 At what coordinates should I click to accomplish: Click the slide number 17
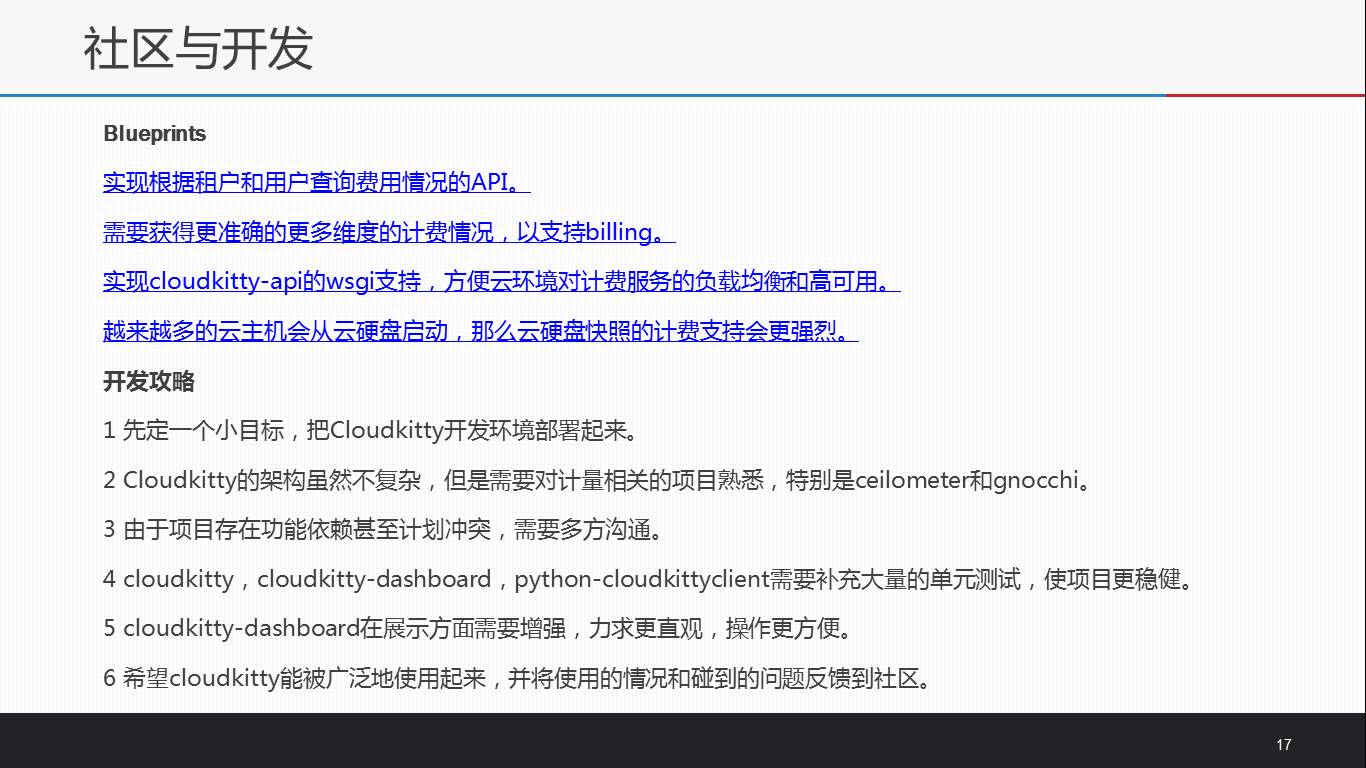1284,744
